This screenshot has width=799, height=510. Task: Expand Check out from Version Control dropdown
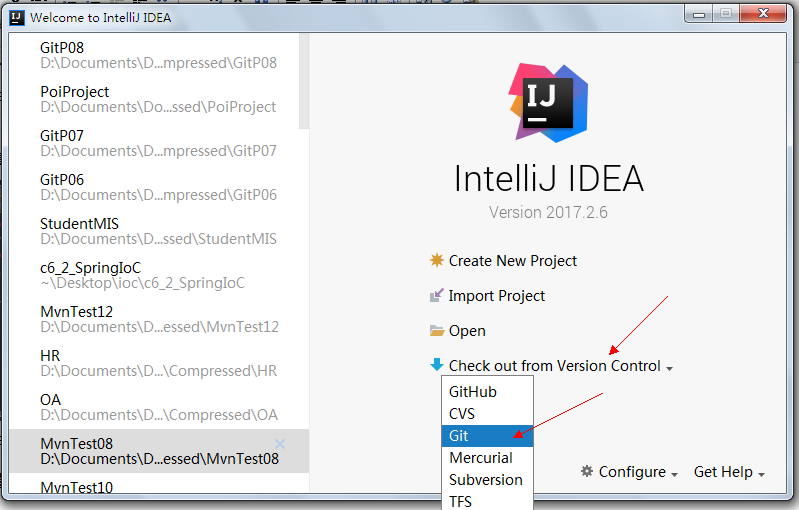click(669, 368)
